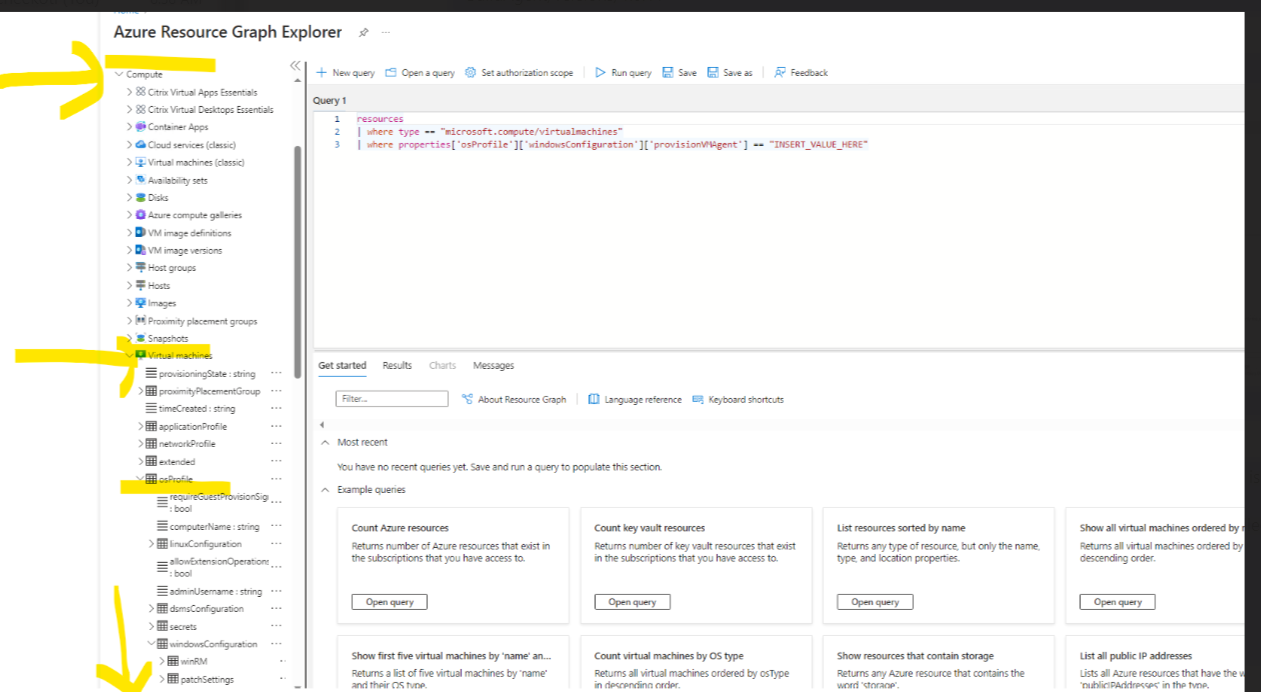The height and width of the screenshot is (692, 1261).
Task: Collapse the Compute tree section
Action: pos(117,74)
